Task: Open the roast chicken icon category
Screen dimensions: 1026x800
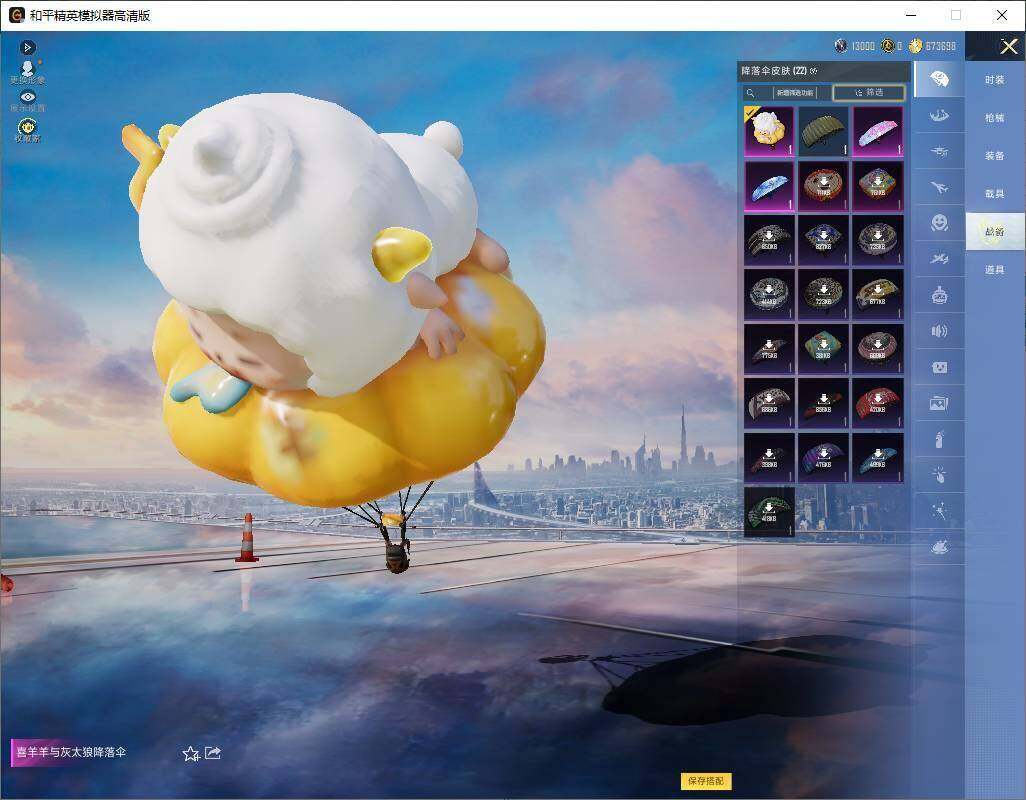Action: pyautogui.click(x=939, y=546)
